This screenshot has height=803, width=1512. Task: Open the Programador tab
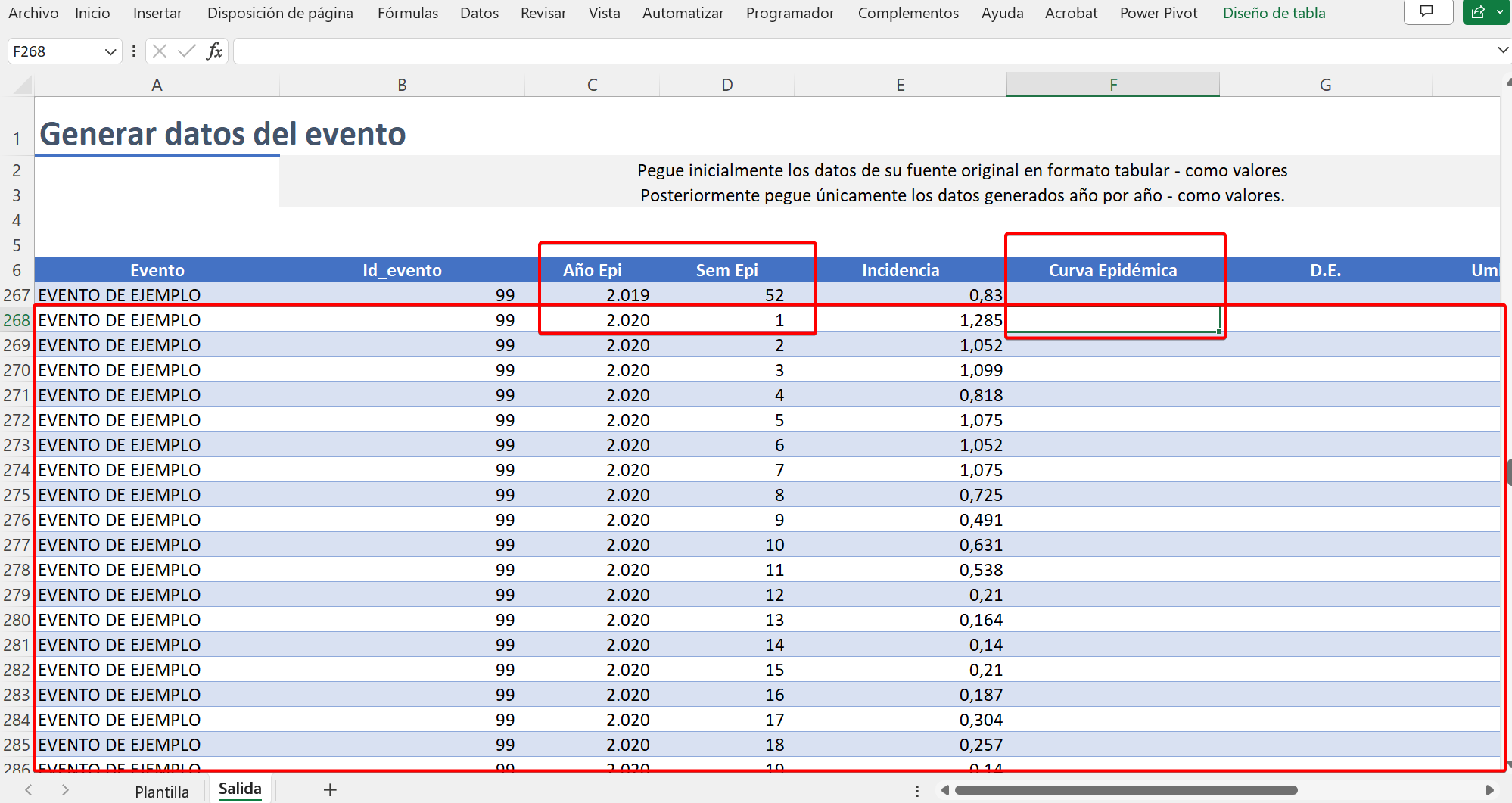790,13
